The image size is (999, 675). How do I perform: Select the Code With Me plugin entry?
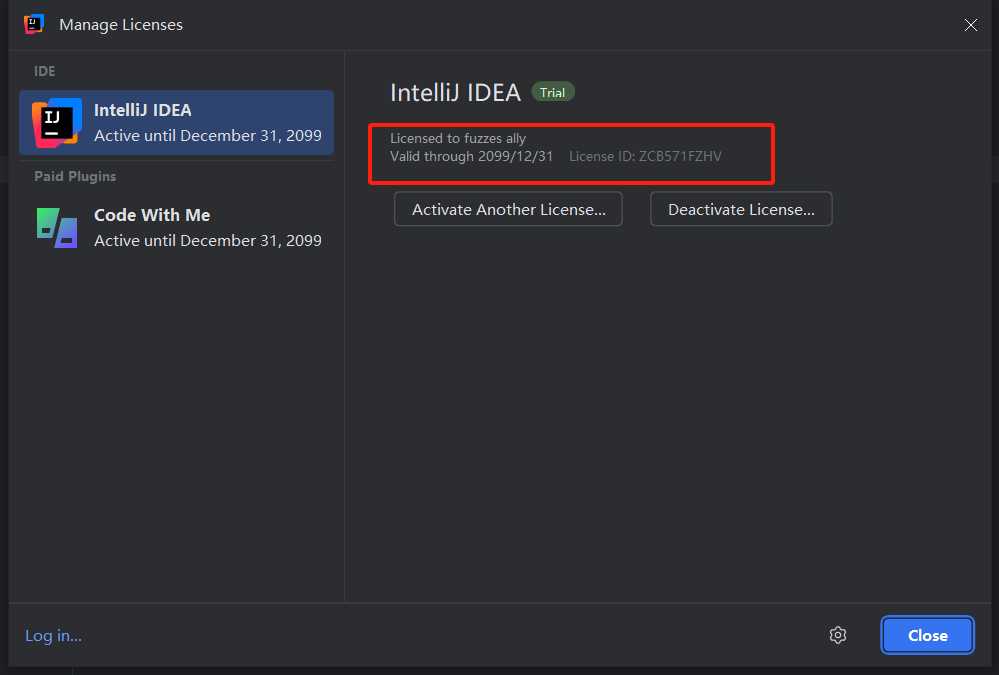(x=176, y=228)
